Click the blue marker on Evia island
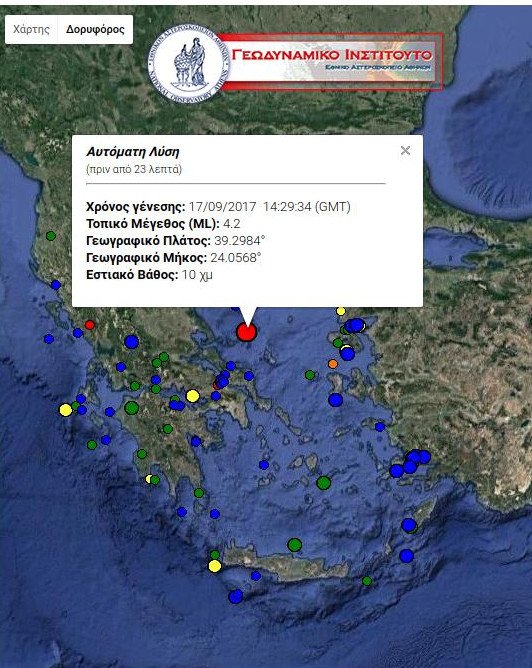Screen dimensions: 532x668 [x=249, y=376]
